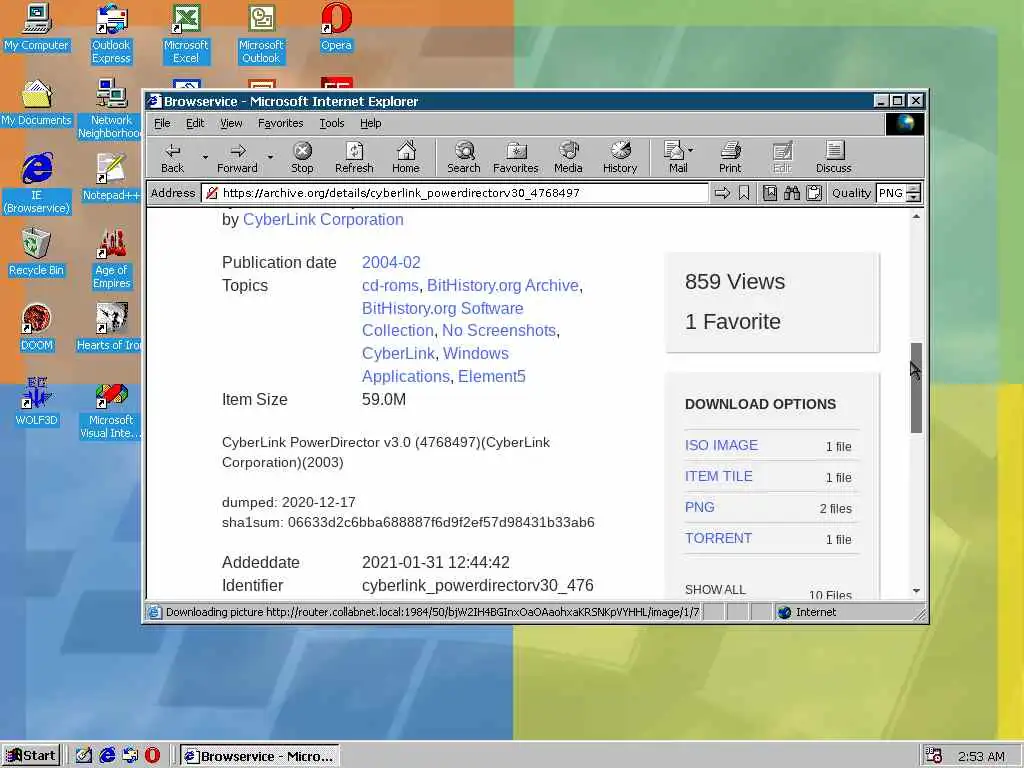Follow the CyberLink Corporation link
Screen dimensions: 1024x768
point(323,219)
